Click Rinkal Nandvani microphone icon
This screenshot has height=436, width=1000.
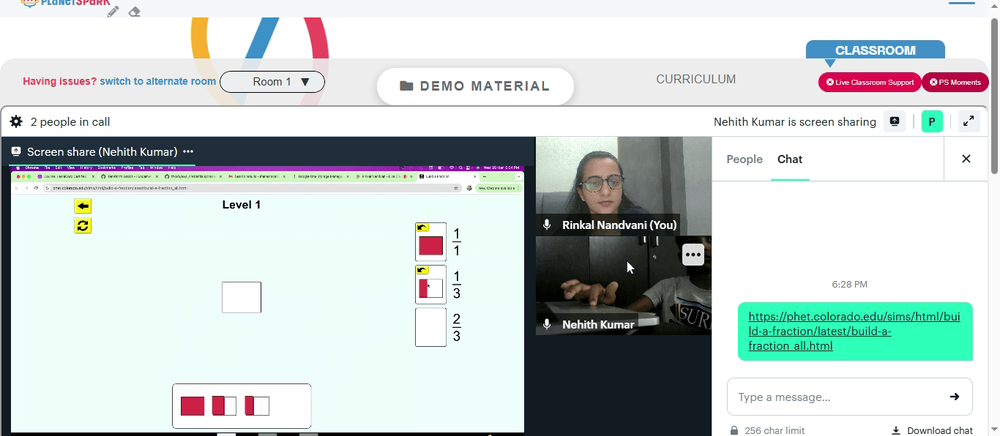click(547, 225)
